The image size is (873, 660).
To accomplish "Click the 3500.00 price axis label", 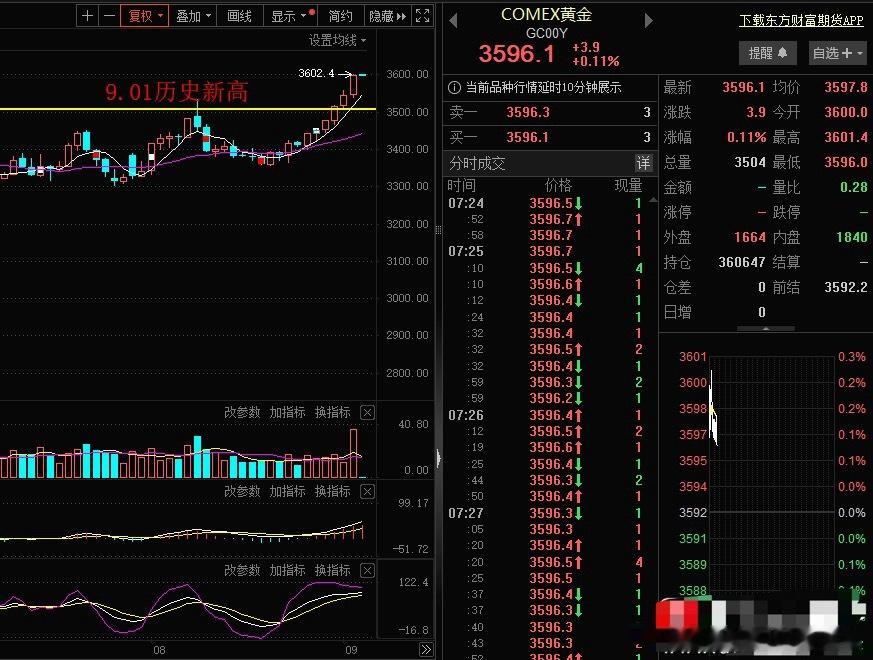I will coord(407,112).
